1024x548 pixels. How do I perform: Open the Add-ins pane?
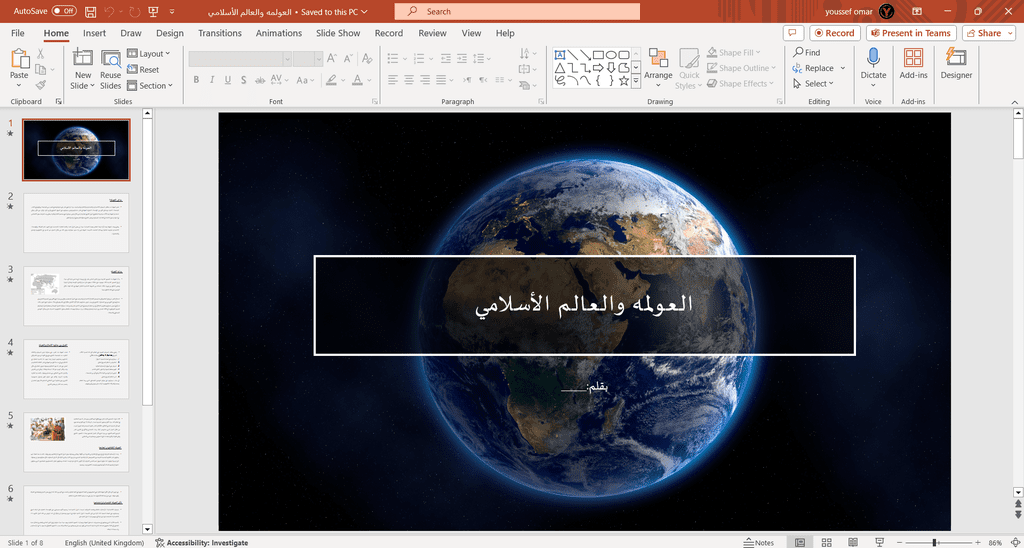(913, 63)
